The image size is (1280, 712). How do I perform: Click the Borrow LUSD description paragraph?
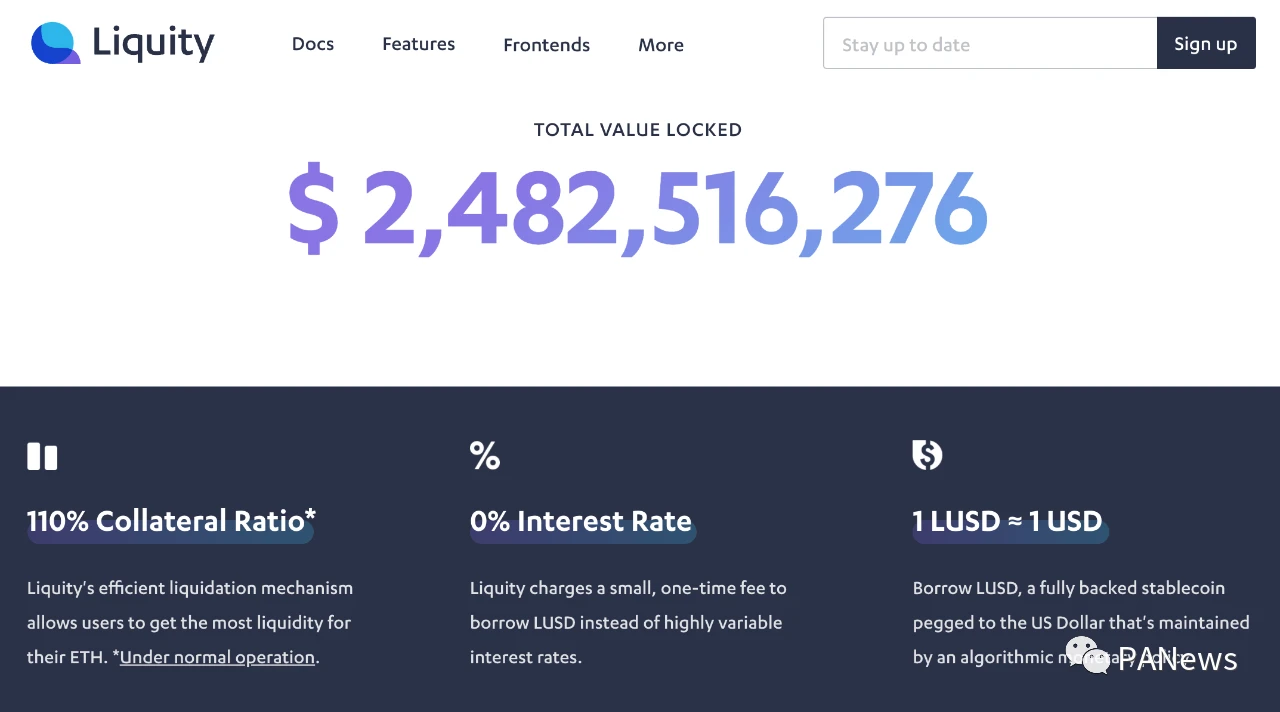1081,622
